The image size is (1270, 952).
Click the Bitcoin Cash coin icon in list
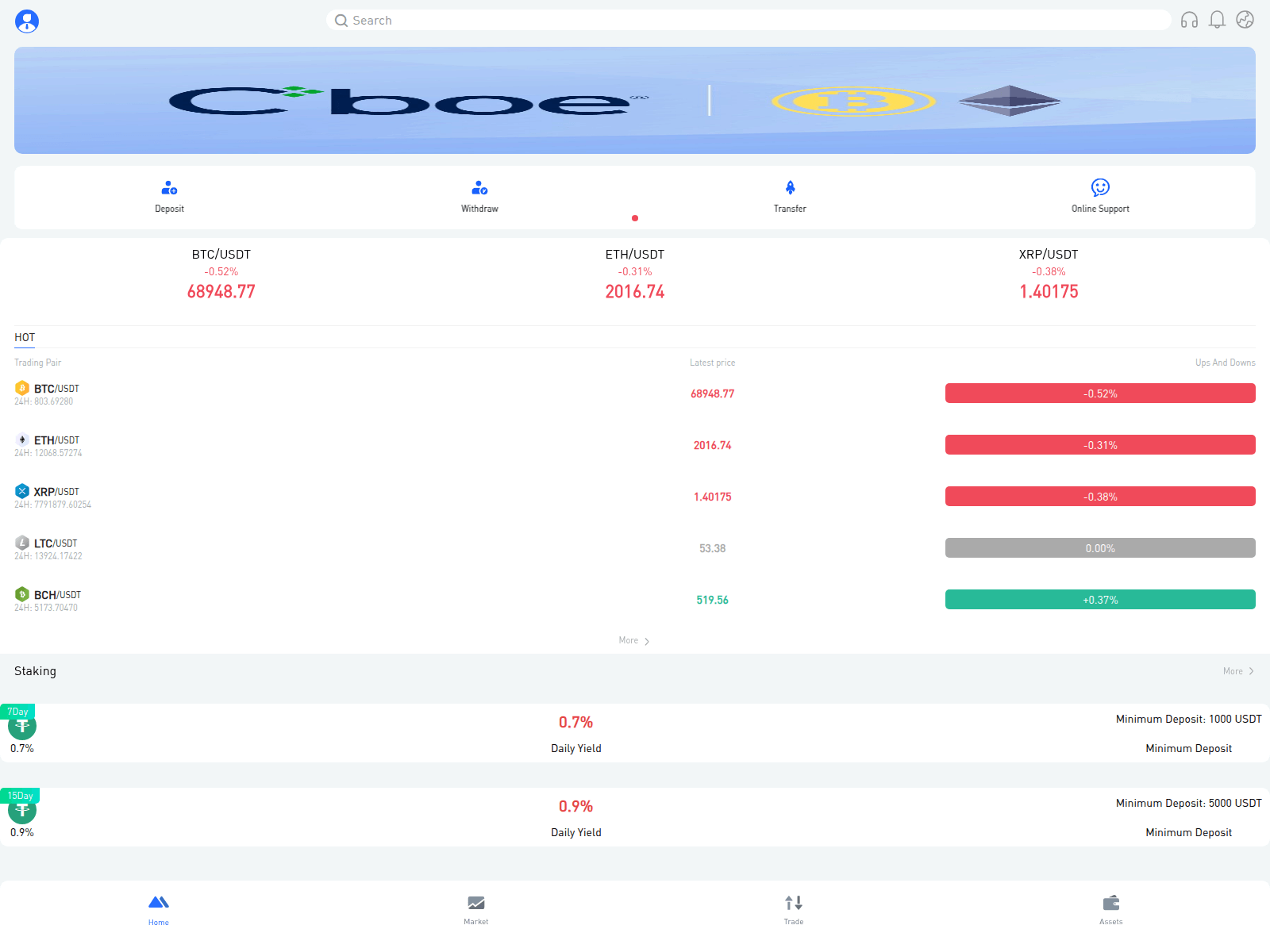tap(22, 594)
